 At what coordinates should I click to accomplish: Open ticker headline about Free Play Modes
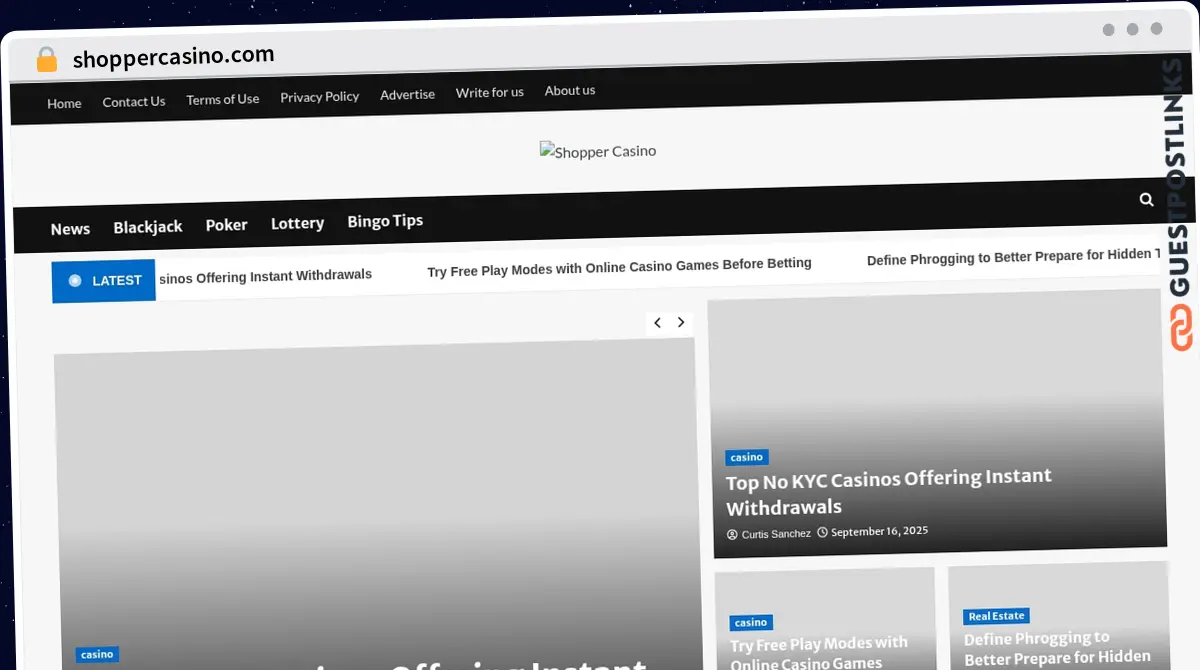tap(619, 265)
